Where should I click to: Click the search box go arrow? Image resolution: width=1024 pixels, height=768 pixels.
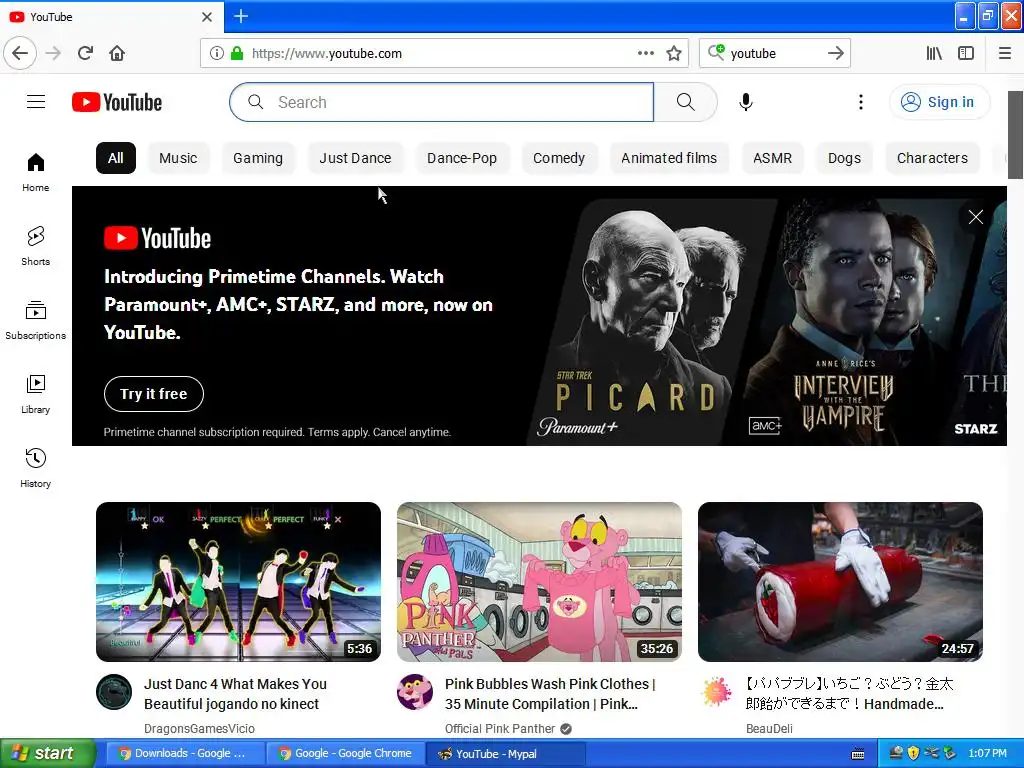pyautogui.click(x=836, y=53)
